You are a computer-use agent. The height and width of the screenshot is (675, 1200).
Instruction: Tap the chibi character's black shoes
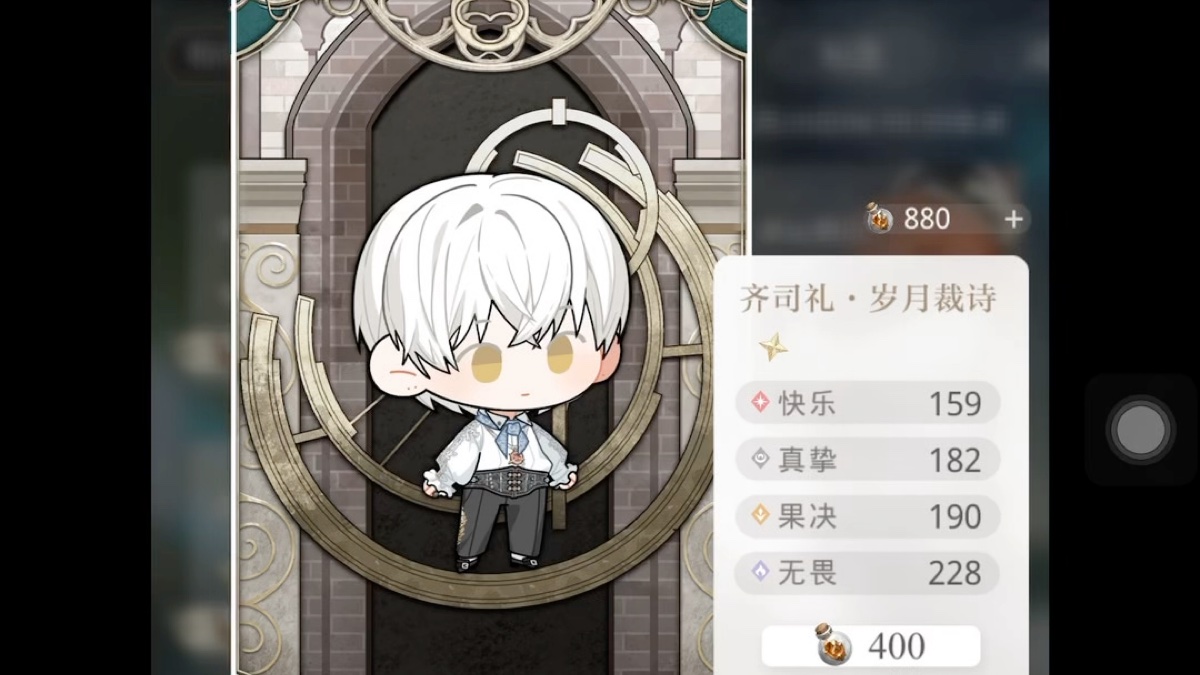pyautogui.click(x=496, y=561)
